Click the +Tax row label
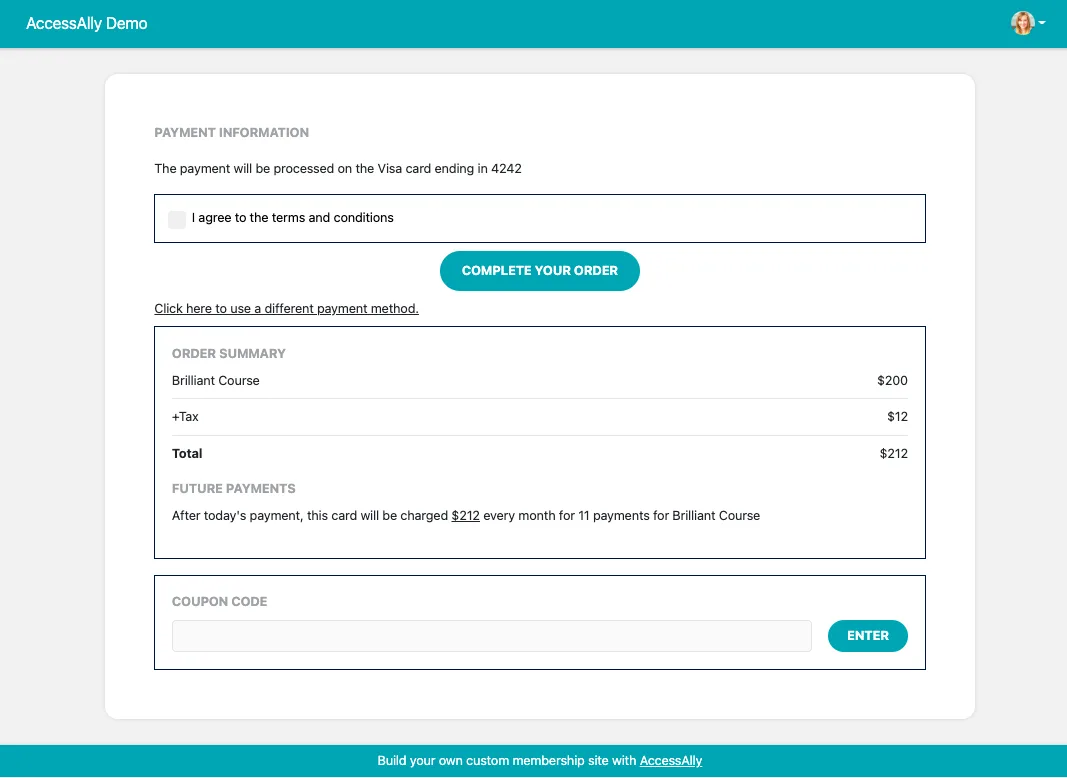This screenshot has width=1067, height=778. click(x=185, y=417)
